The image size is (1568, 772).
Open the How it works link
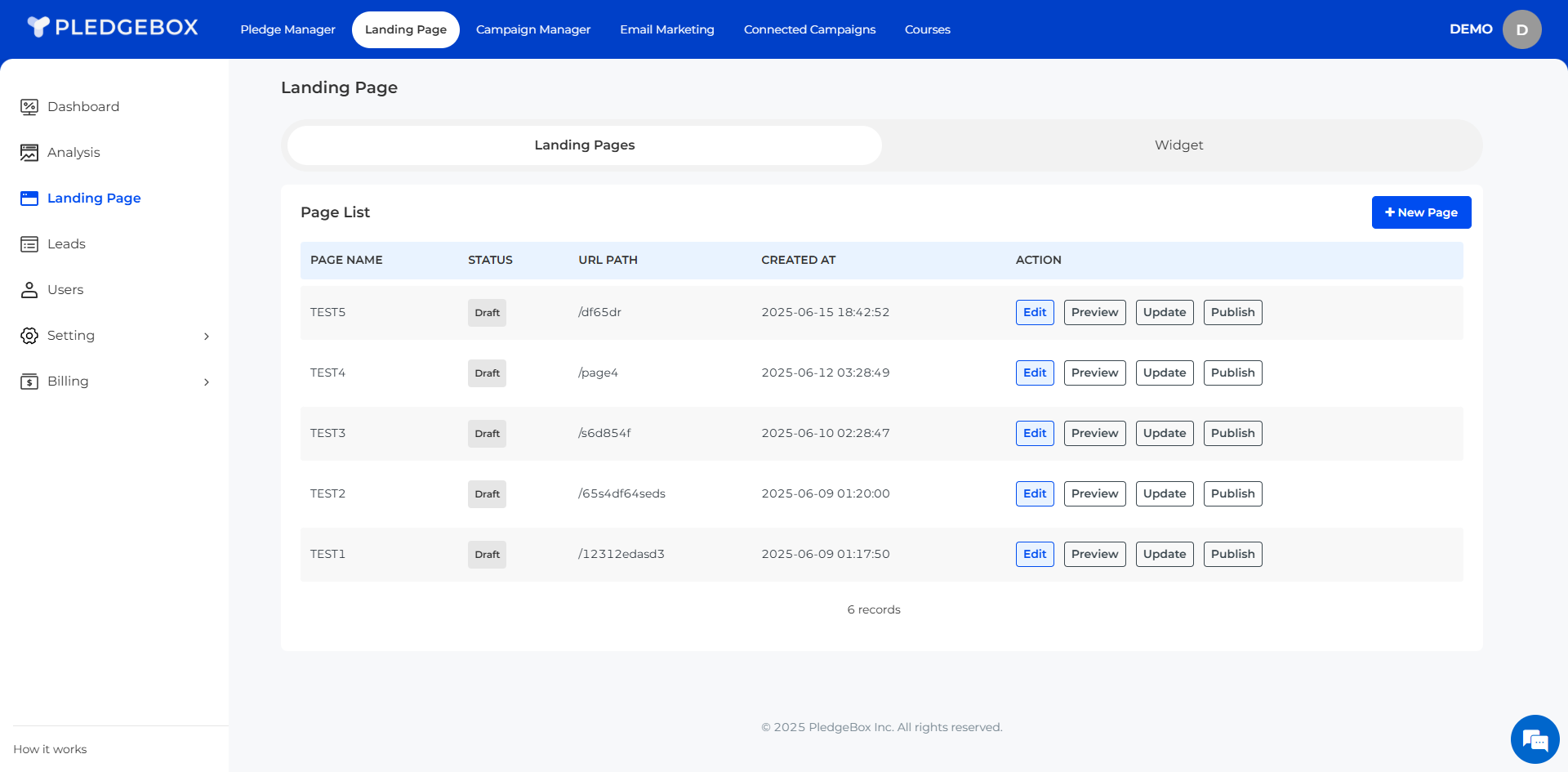point(50,749)
